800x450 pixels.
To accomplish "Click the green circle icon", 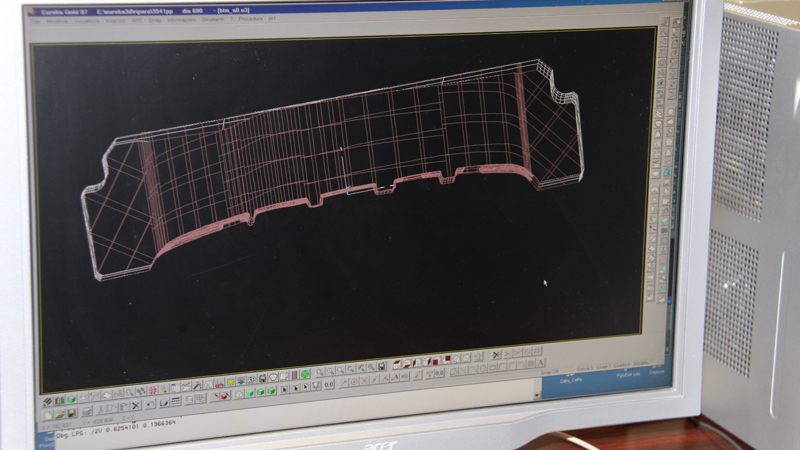I will (305, 374).
